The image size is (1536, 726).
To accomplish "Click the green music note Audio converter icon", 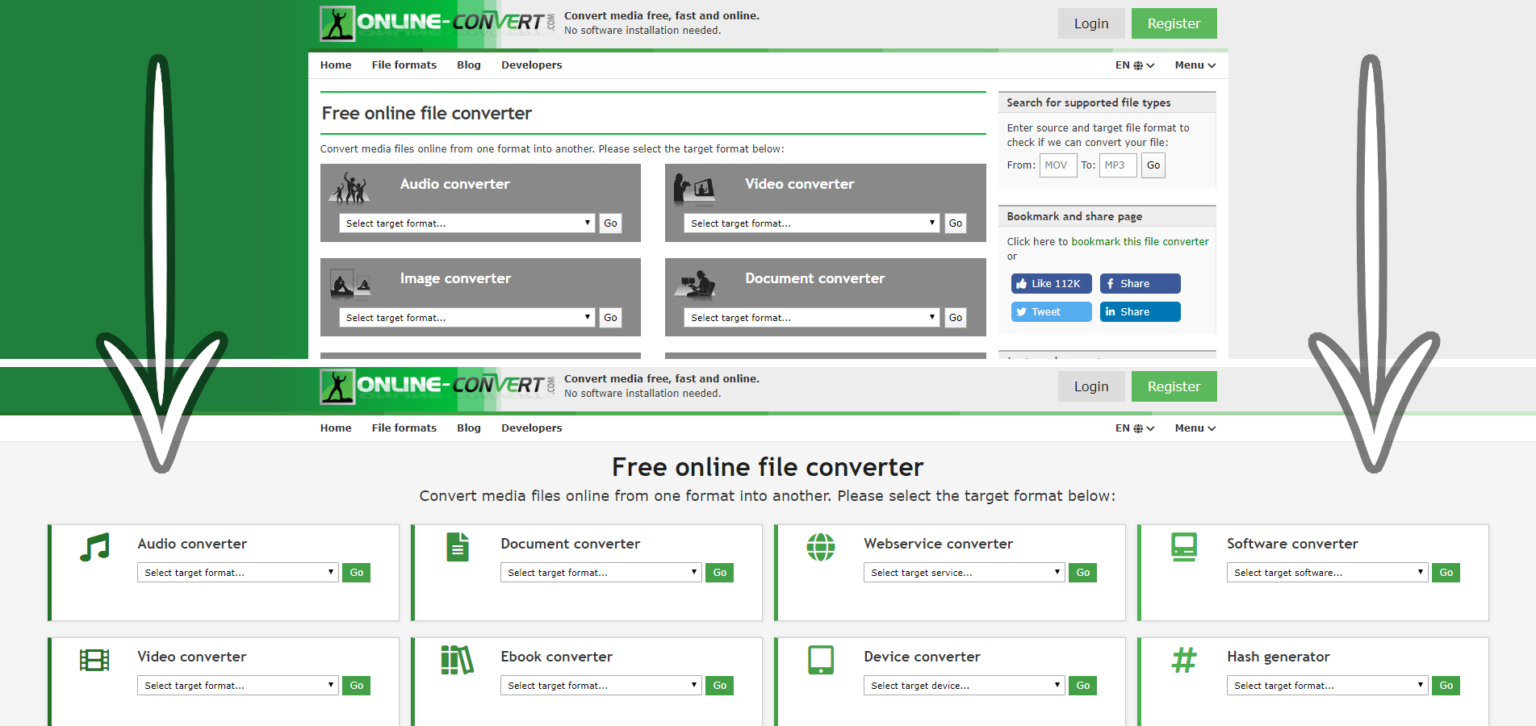I will point(94,547).
